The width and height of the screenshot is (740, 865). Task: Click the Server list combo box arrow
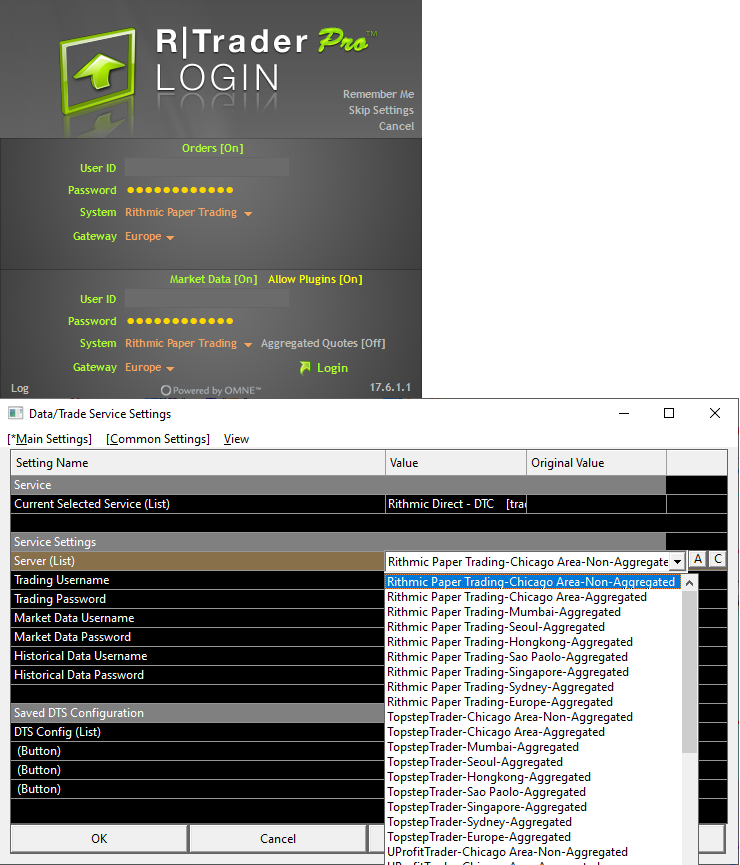(677, 562)
